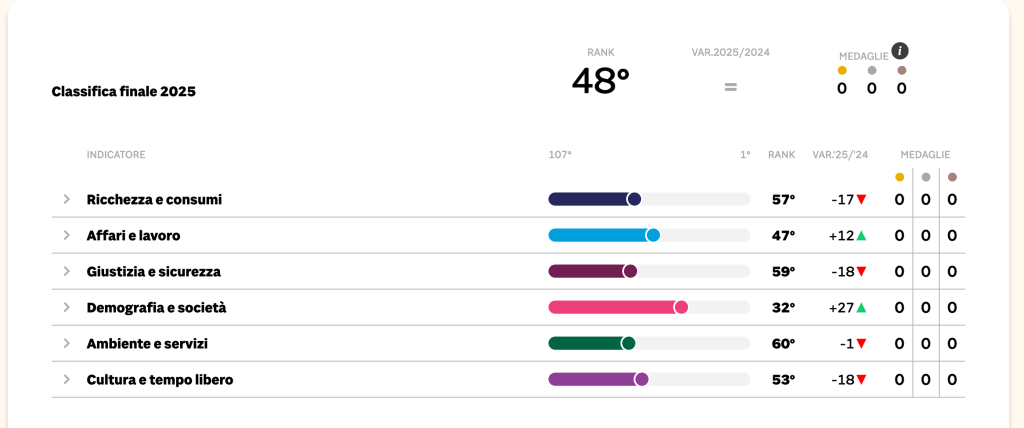This screenshot has height=428, width=1024.
Task: Click red down arrow for Ricchezza e consumi
Action: pos(861,200)
